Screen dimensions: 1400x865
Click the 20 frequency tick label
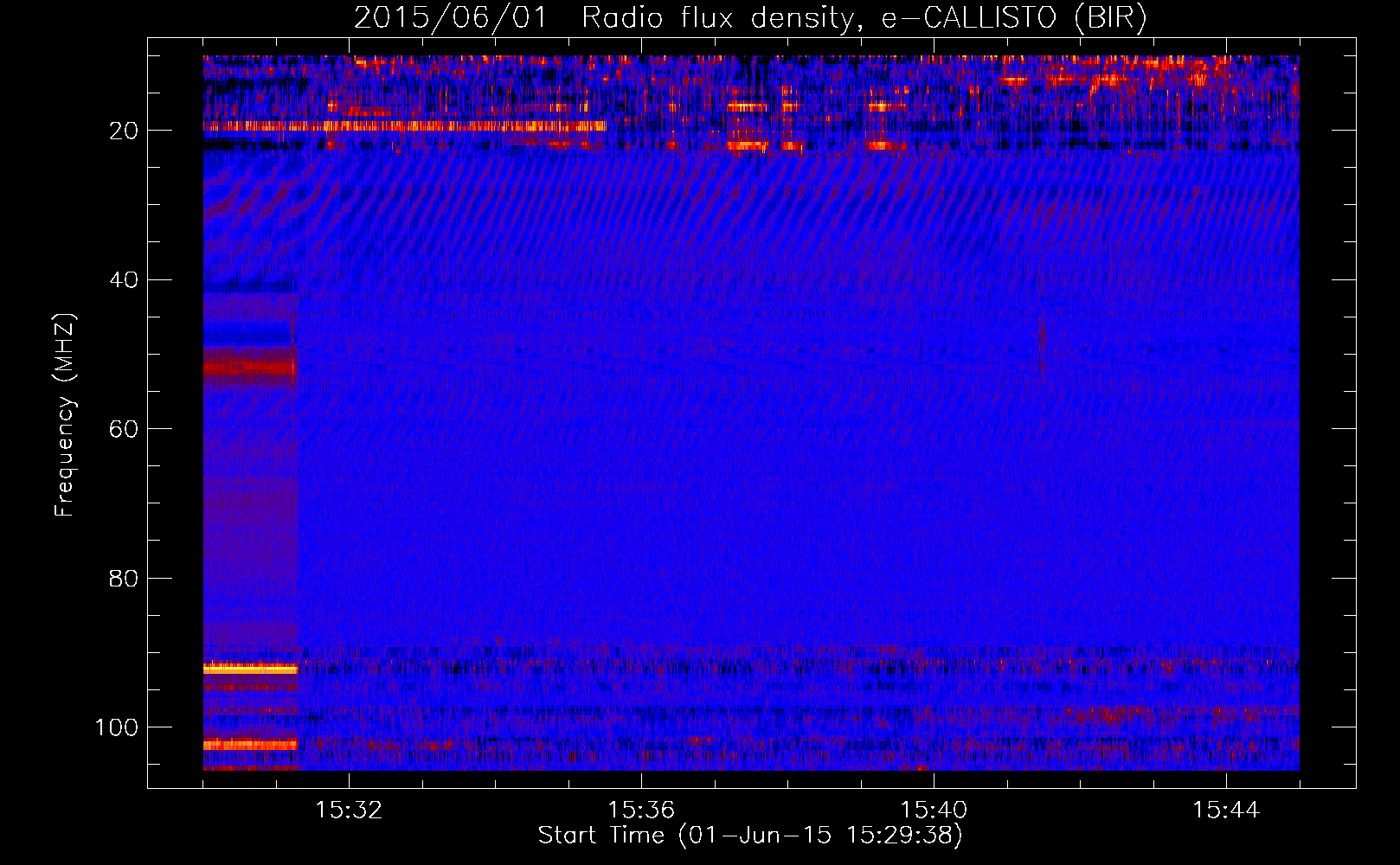click(124, 131)
